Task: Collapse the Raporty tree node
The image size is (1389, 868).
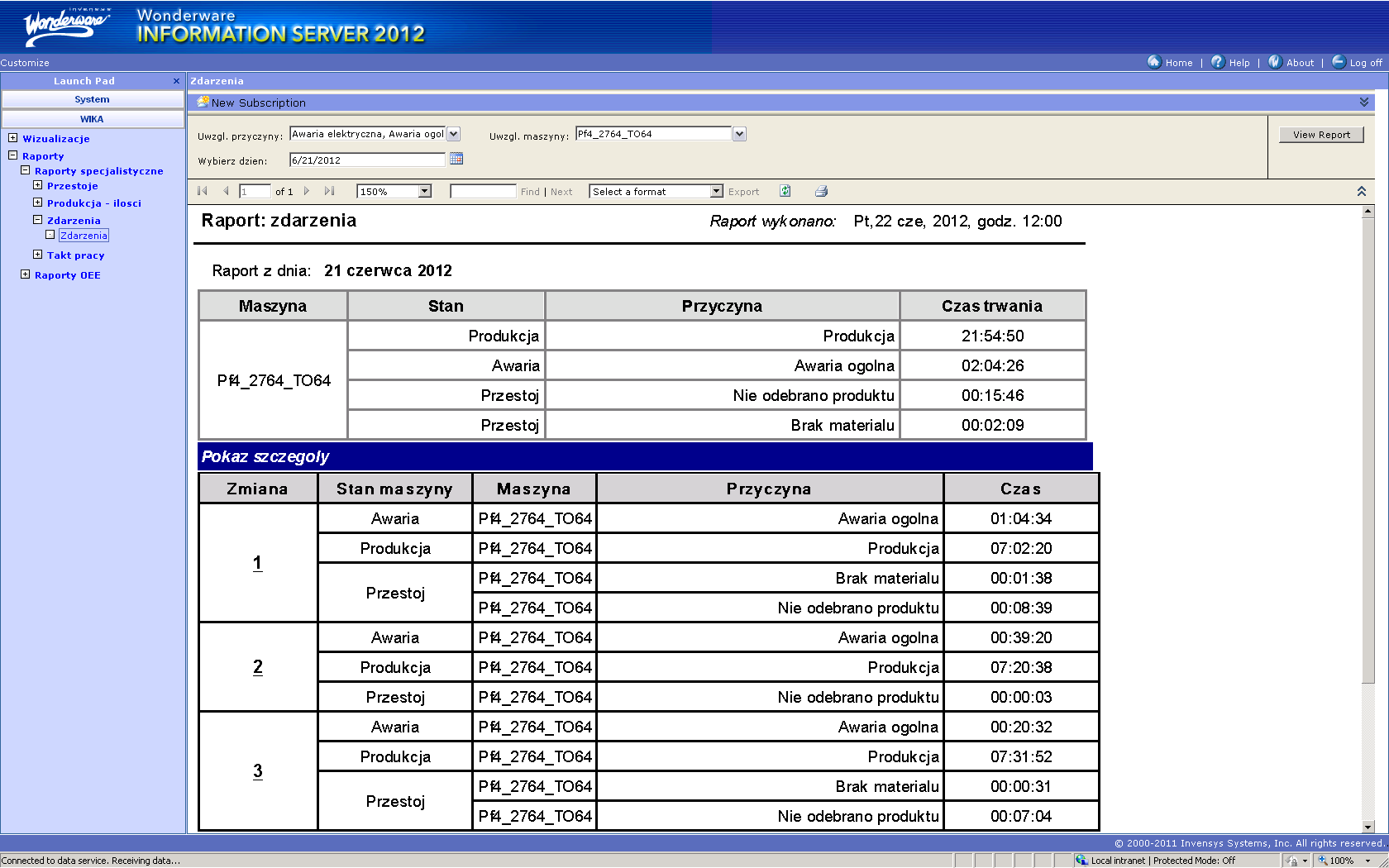Action: pyautogui.click(x=13, y=155)
